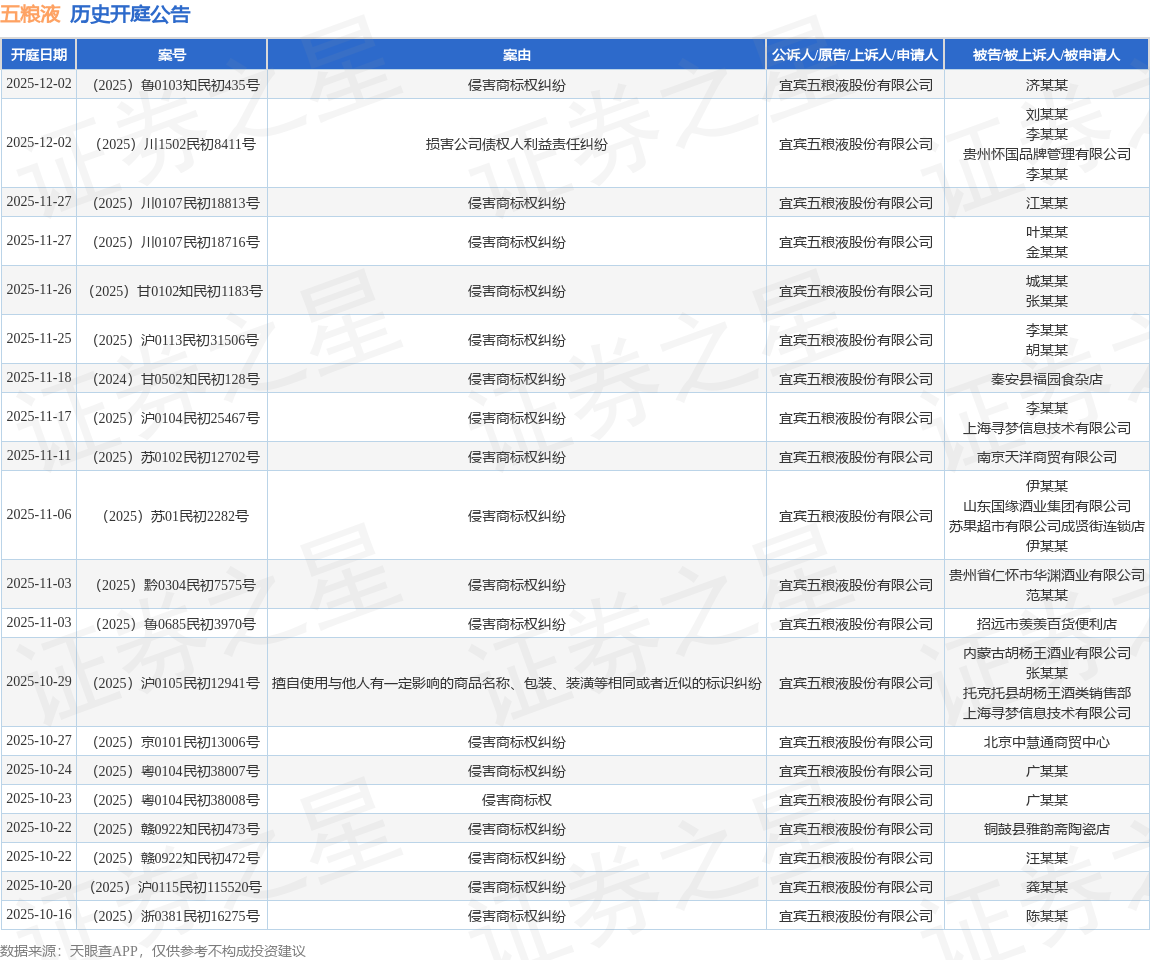Click defendant 汪某某
This screenshot has width=1150, height=960.
point(1047,858)
